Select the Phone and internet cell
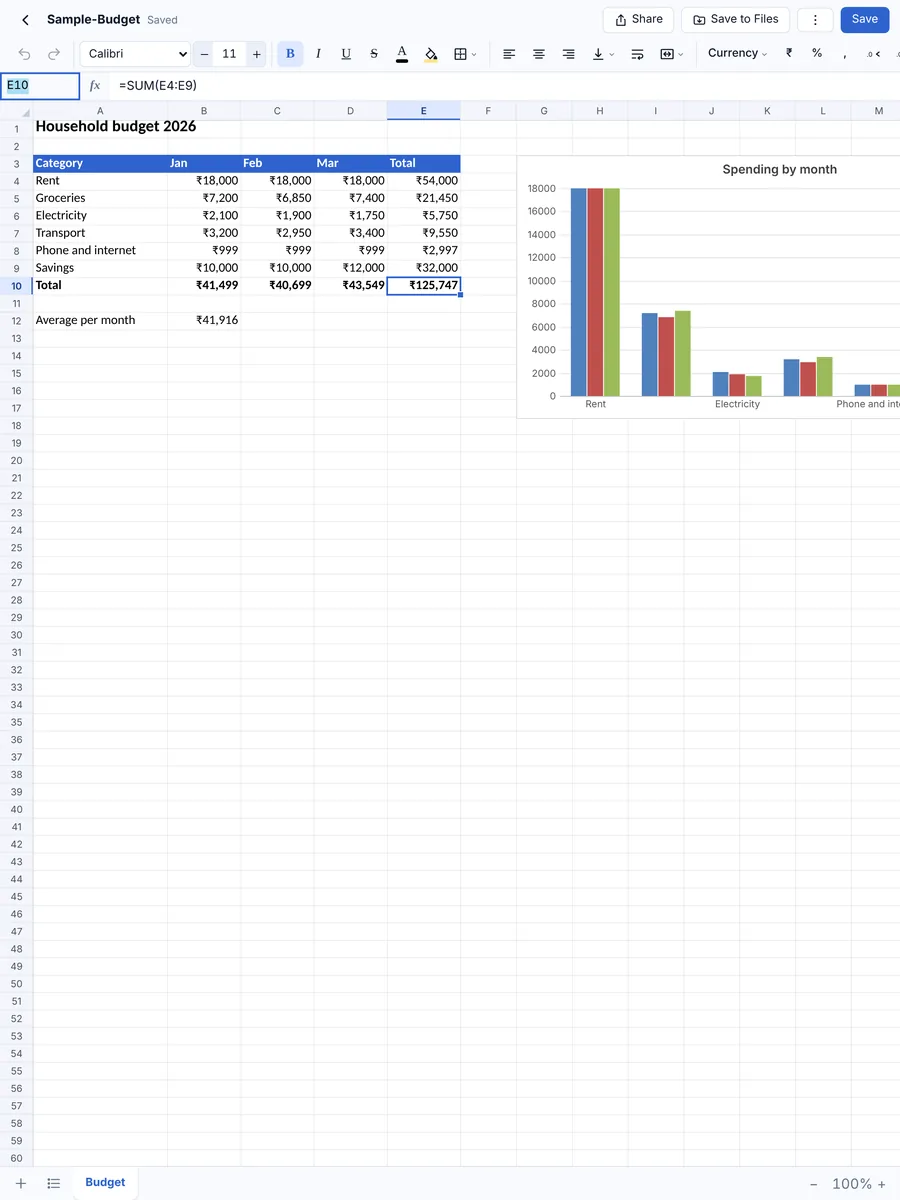Screen dimensions: 900x1200 coord(100,250)
